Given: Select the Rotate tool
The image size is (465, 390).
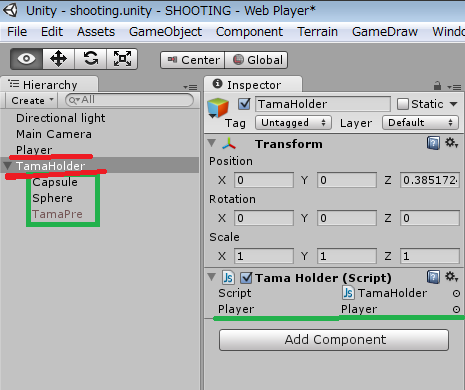Looking at the screenshot, I should [90, 59].
